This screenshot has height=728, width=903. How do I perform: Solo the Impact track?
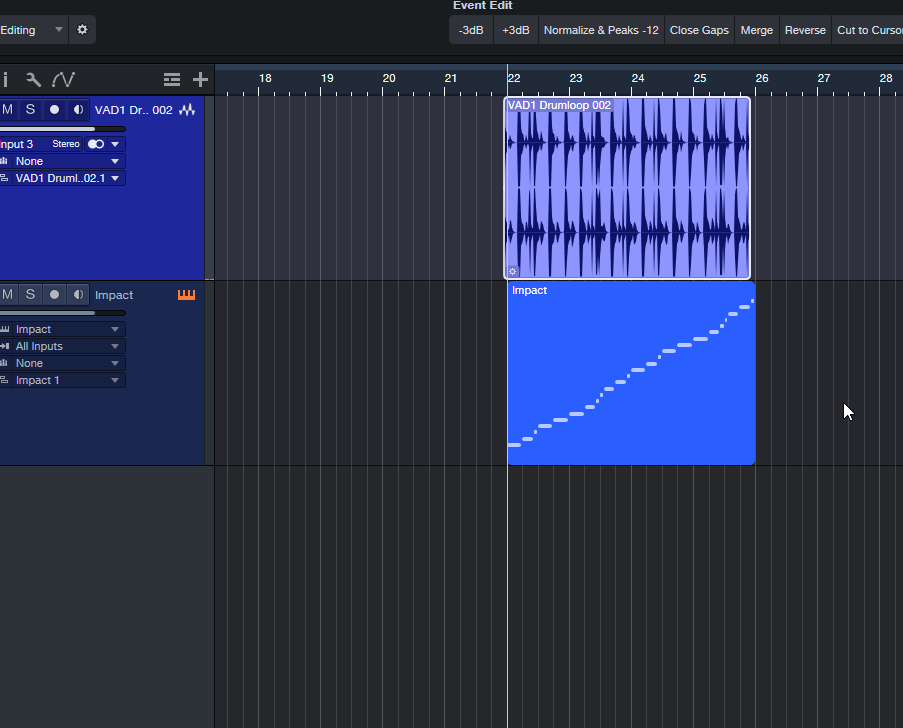coord(30,295)
